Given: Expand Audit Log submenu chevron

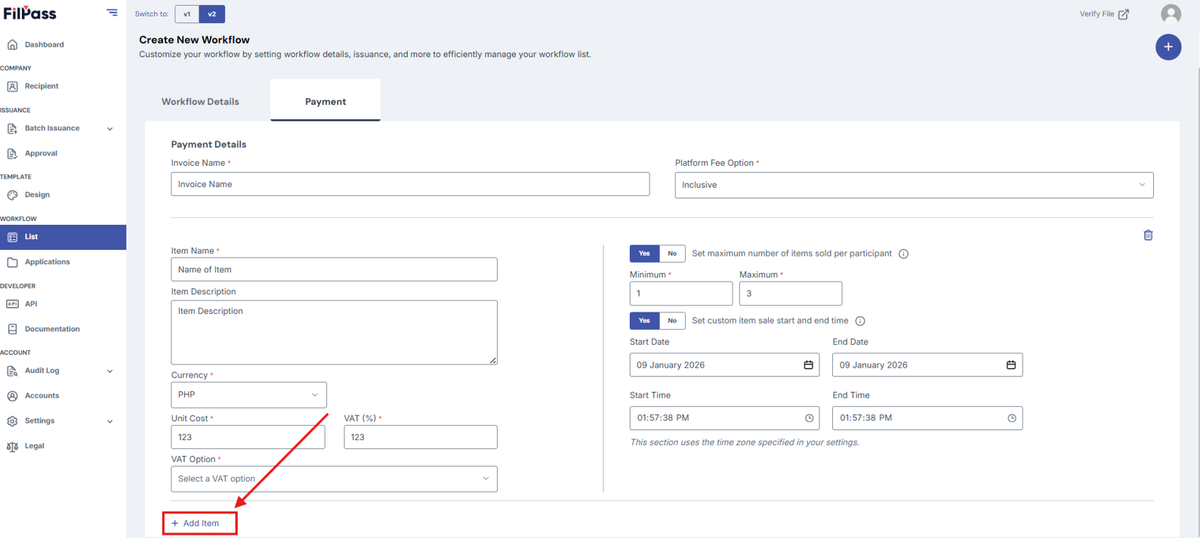Looking at the screenshot, I should point(110,371).
